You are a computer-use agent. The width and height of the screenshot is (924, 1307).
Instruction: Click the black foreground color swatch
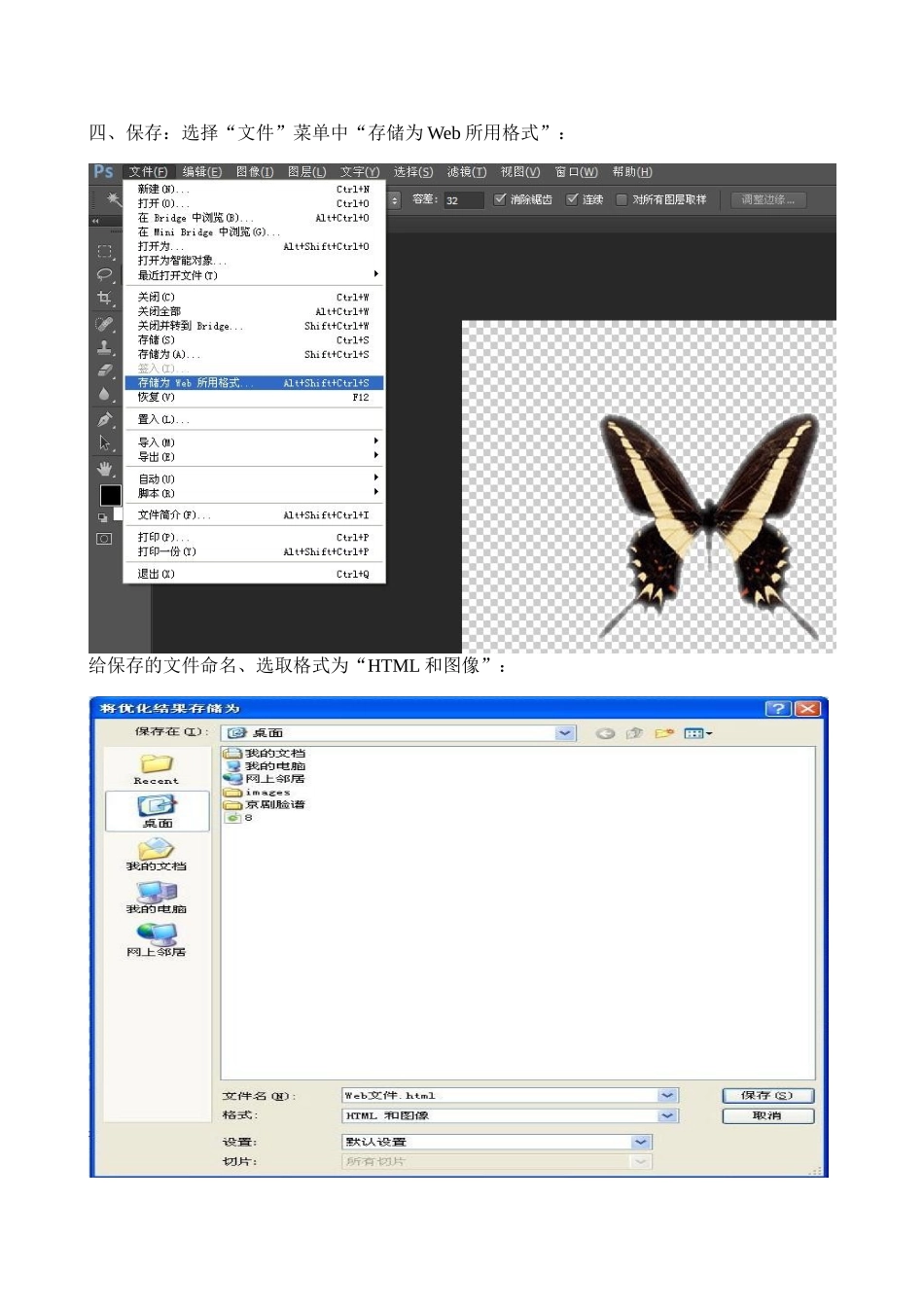(x=110, y=495)
